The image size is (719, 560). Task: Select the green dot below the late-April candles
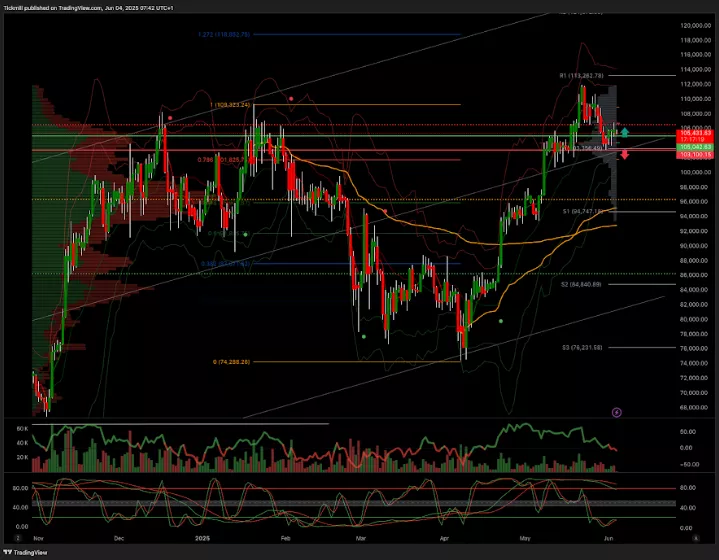click(500, 320)
